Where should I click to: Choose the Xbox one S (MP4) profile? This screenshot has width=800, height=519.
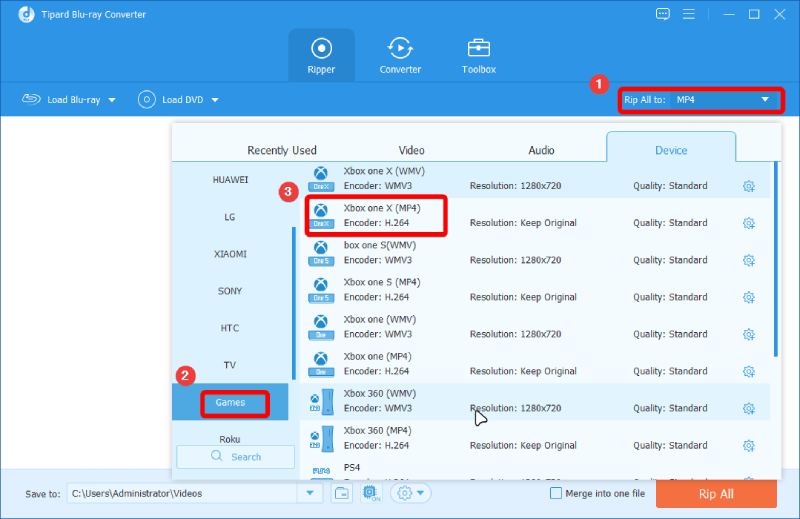point(535,290)
